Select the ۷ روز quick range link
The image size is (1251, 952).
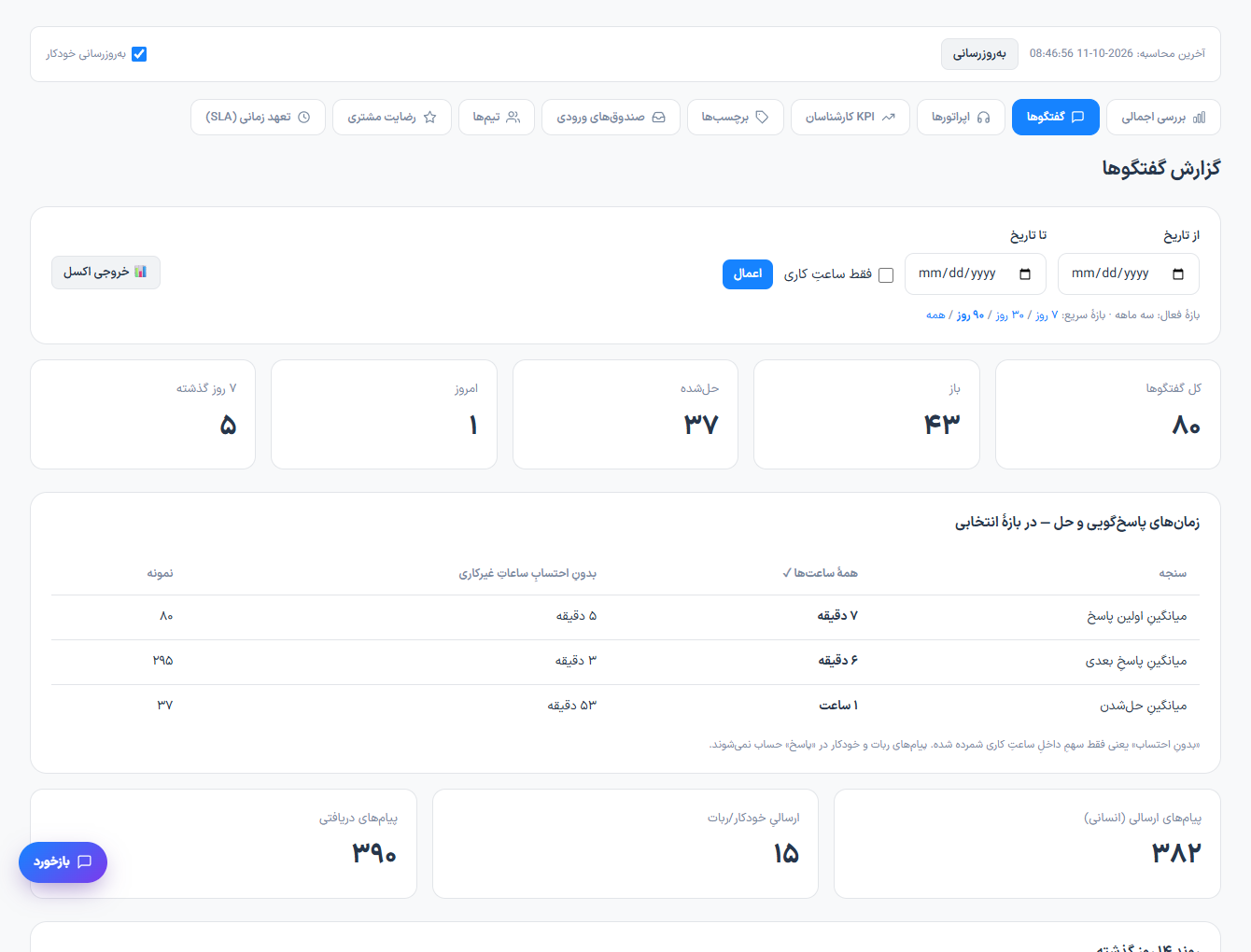(x=1047, y=315)
